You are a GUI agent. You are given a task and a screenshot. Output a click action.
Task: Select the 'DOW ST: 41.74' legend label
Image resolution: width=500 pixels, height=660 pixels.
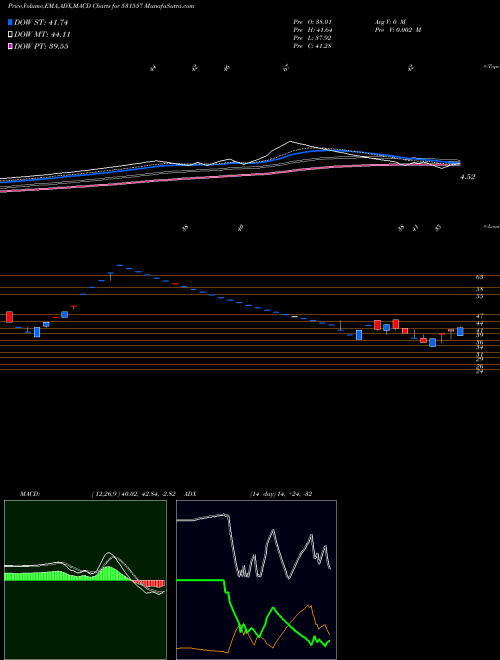point(41,22)
